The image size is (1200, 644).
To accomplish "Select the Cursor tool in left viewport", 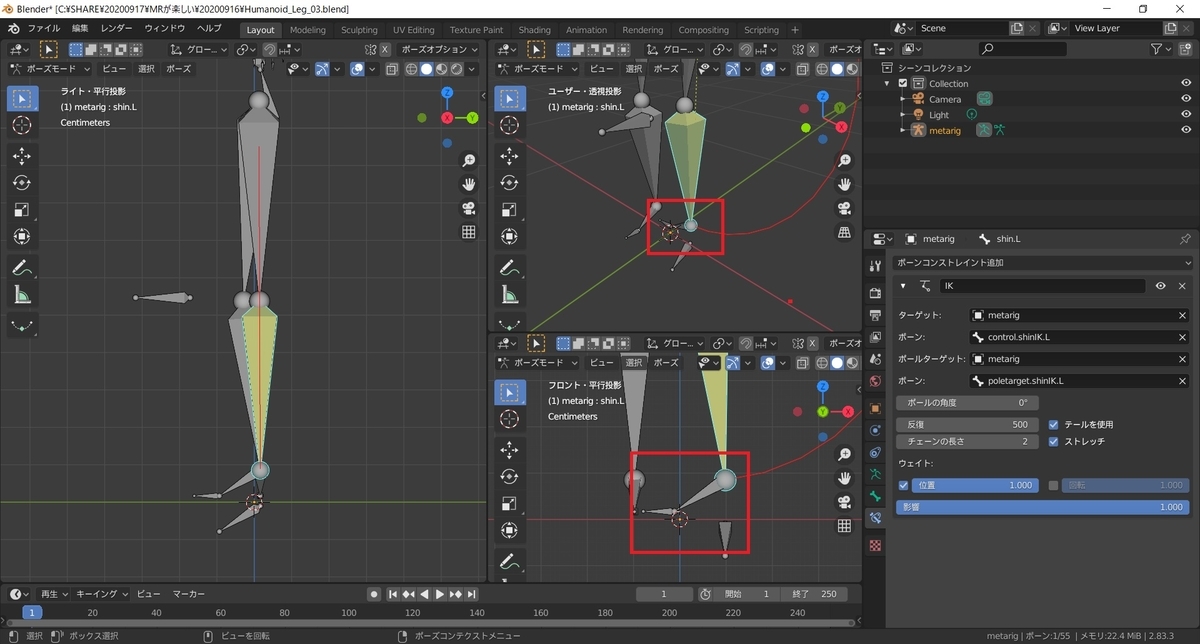I will 22,125.
